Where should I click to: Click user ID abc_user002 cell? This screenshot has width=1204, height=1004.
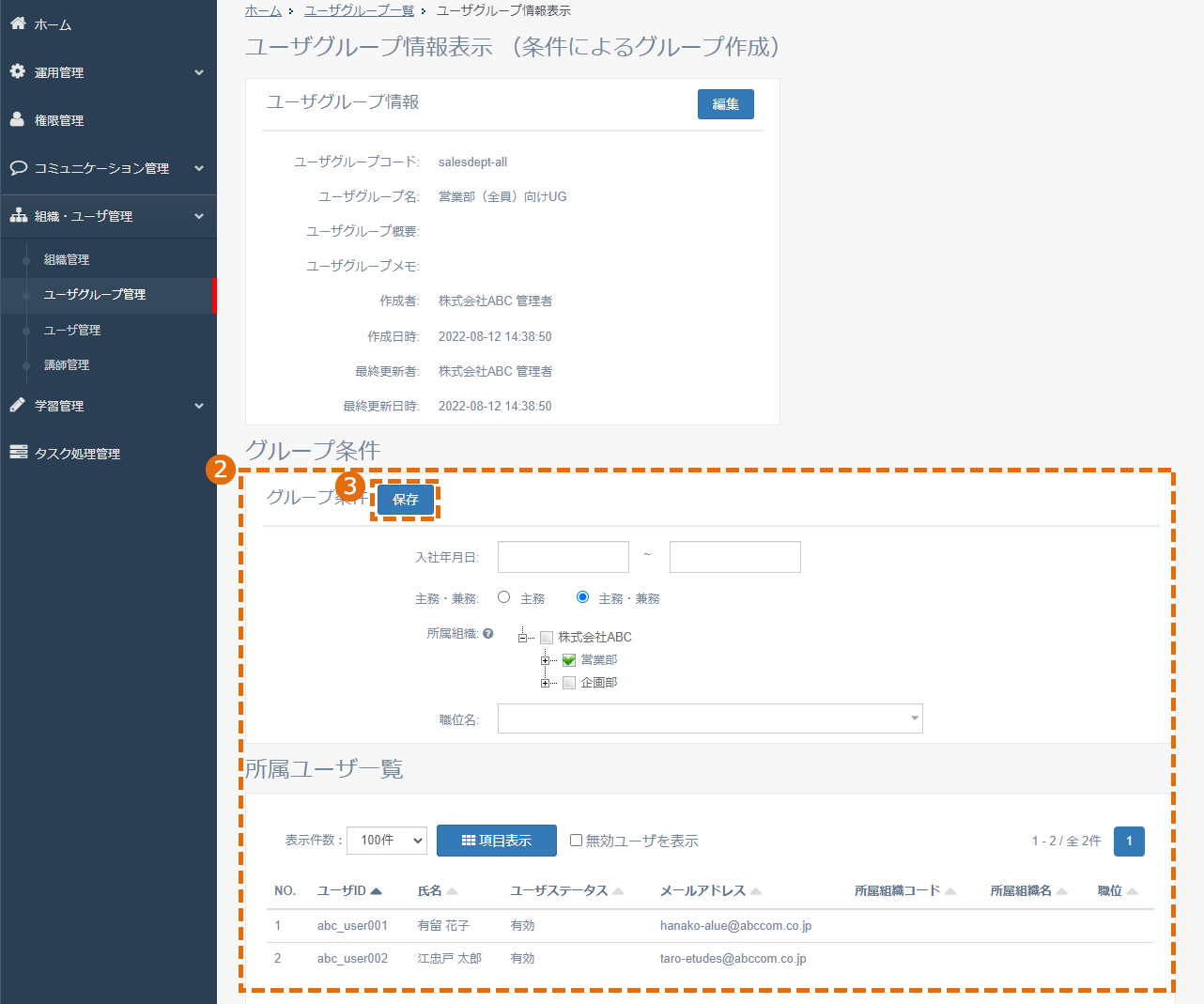tap(352, 959)
